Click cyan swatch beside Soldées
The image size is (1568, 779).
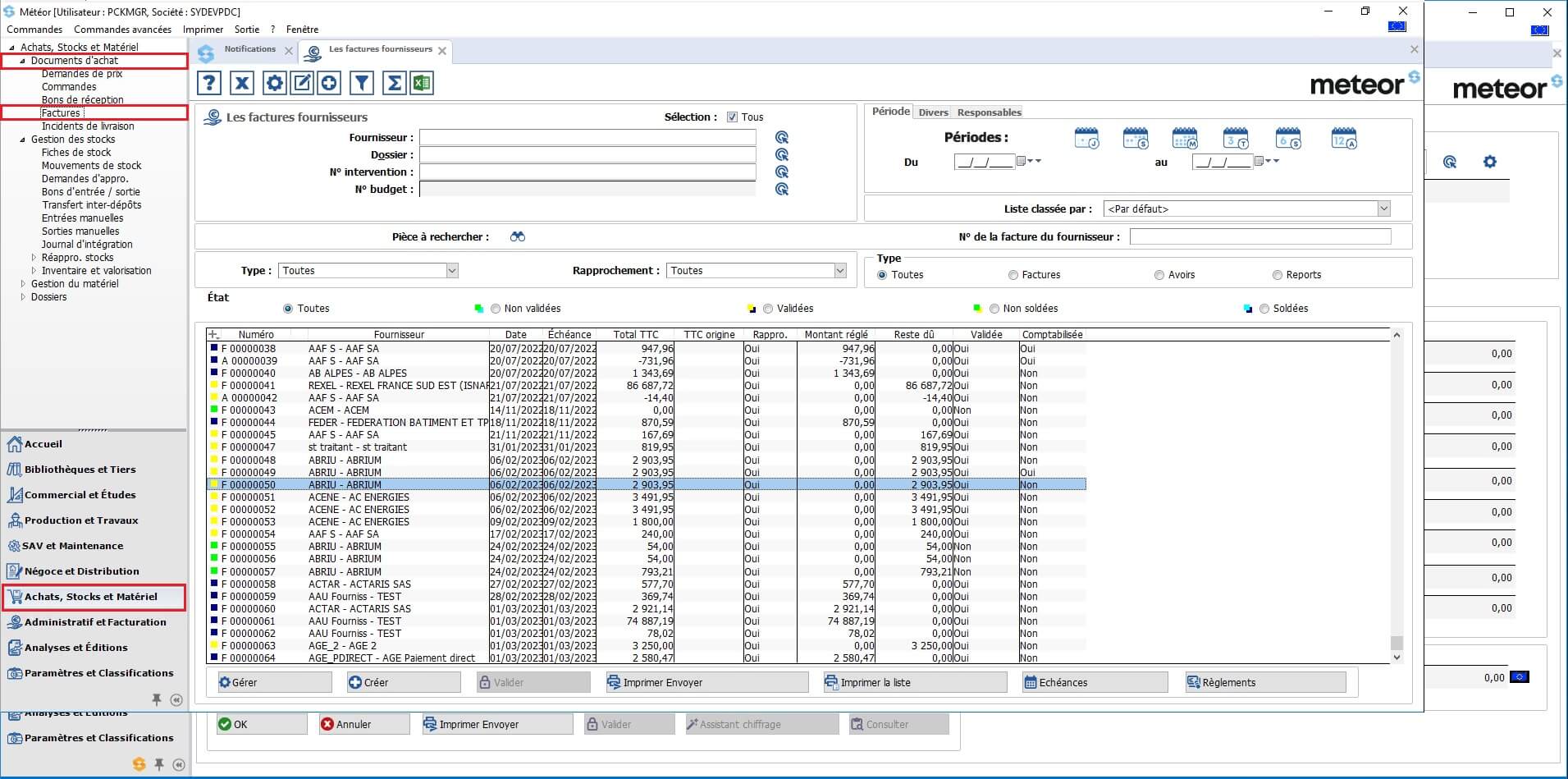(x=1248, y=309)
